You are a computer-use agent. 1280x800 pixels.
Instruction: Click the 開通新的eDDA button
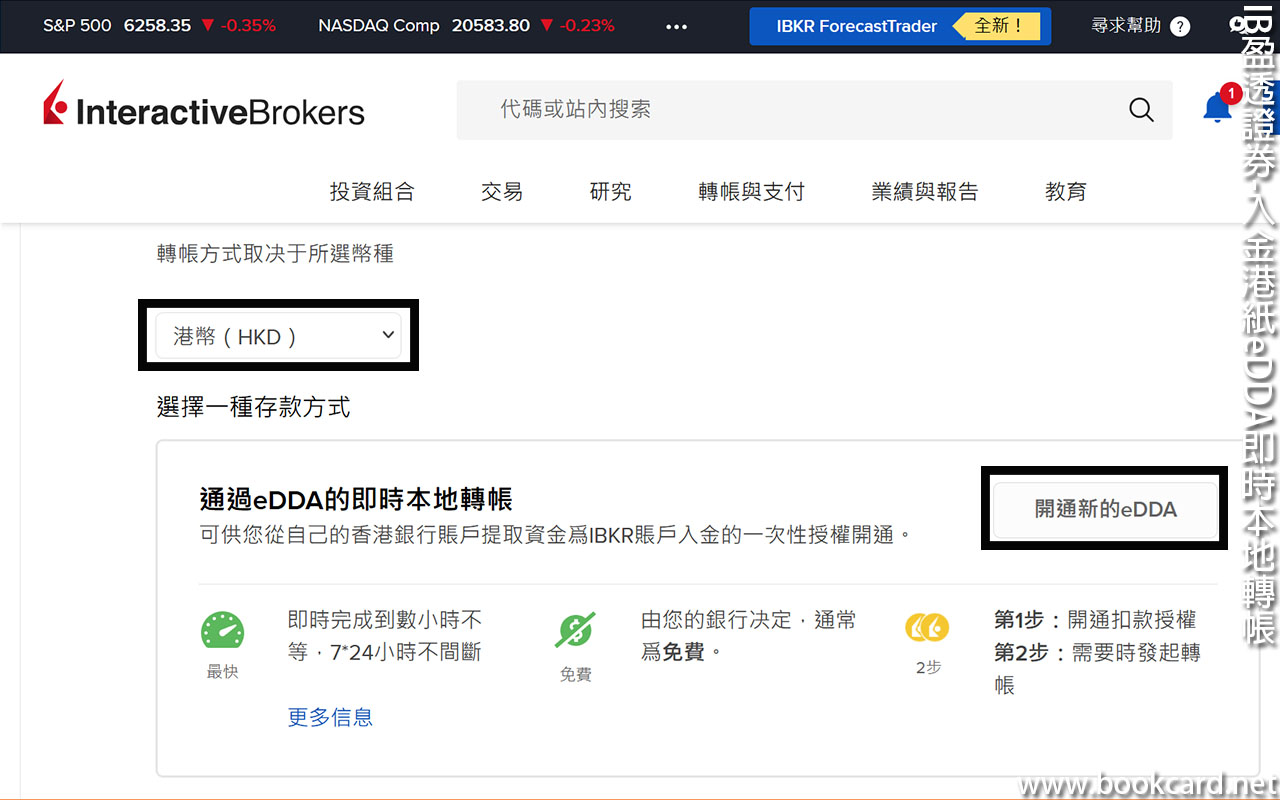pyautogui.click(x=1105, y=509)
